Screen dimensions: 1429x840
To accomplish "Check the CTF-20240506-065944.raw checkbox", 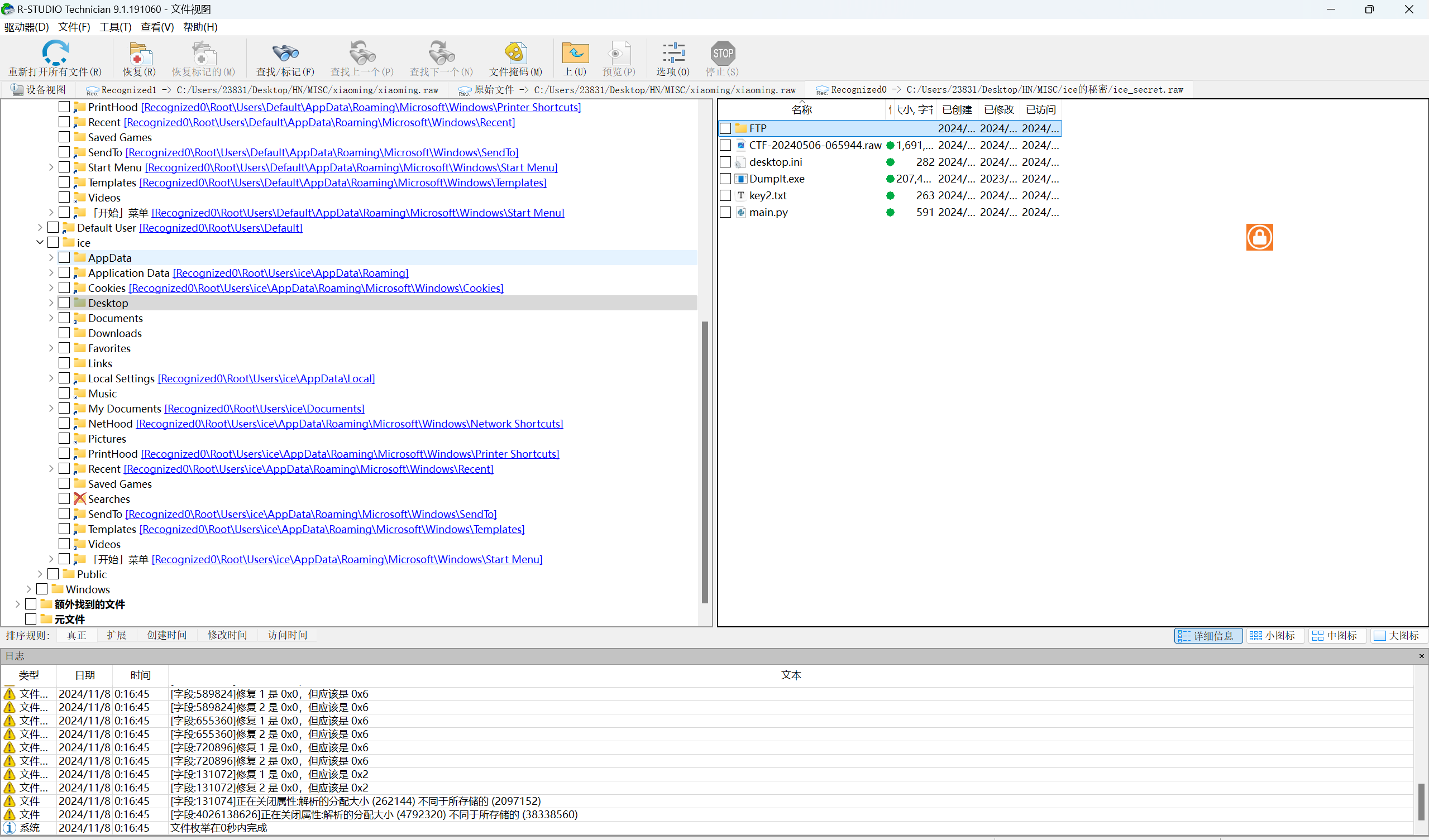I will pyautogui.click(x=725, y=145).
